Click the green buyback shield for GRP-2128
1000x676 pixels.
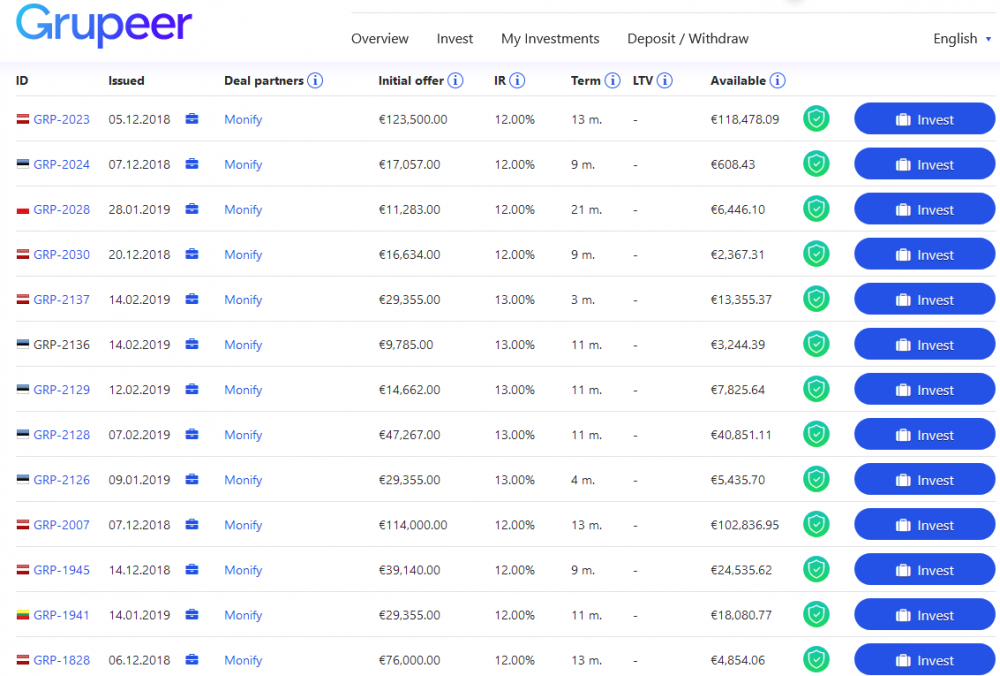tap(817, 434)
